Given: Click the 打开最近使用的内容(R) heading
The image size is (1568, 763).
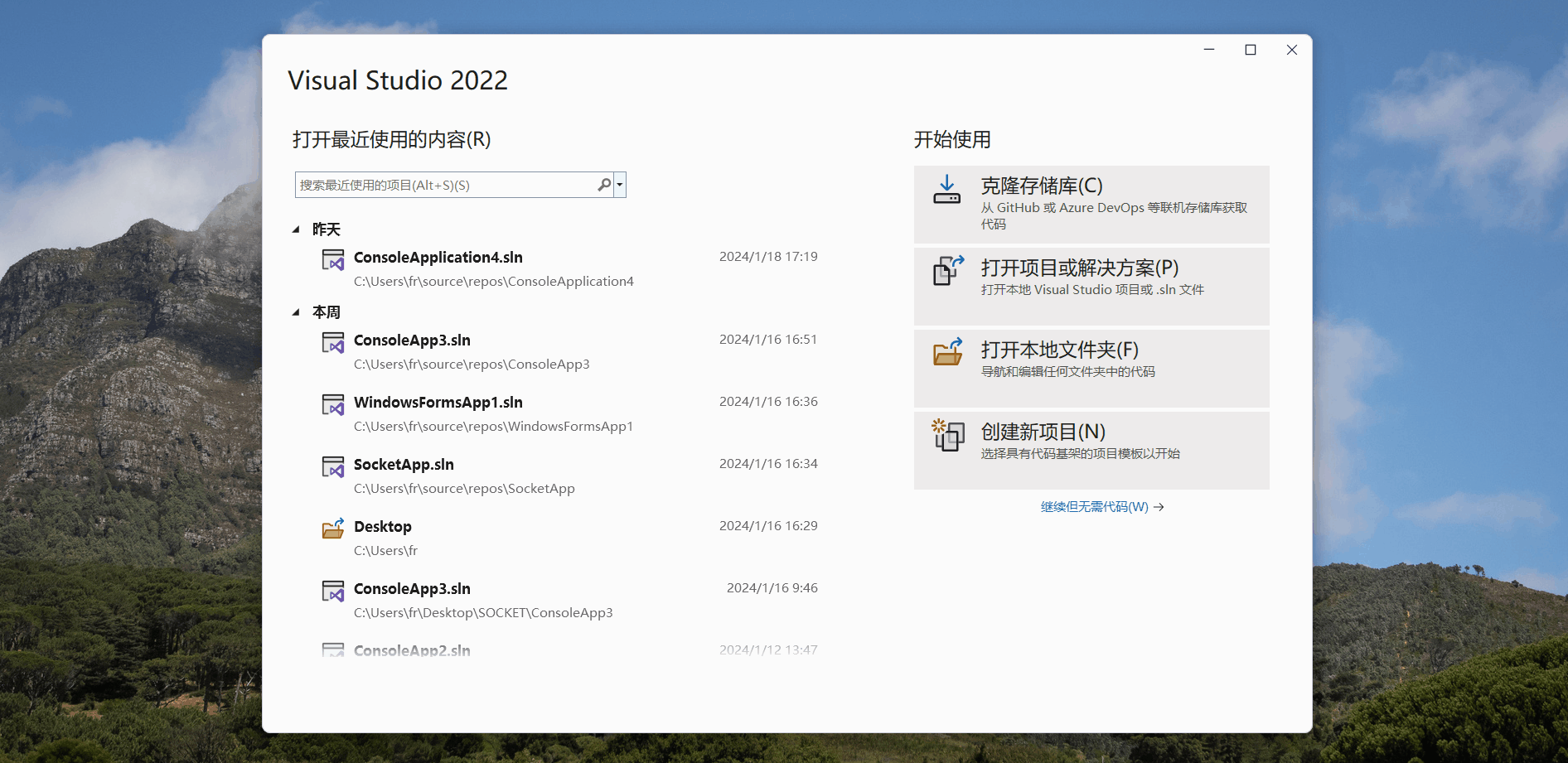Looking at the screenshot, I should (x=391, y=139).
